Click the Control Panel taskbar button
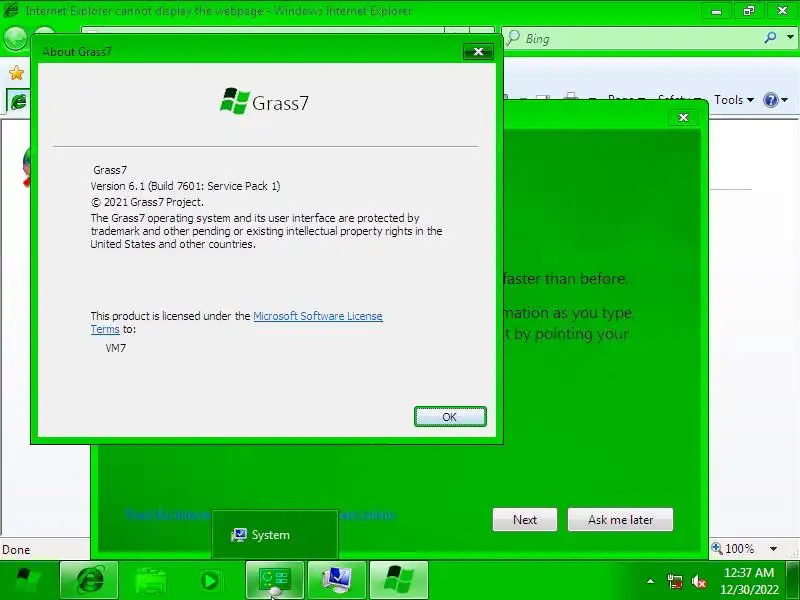Viewport: 800px width, 600px height. pyautogui.click(x=275, y=580)
